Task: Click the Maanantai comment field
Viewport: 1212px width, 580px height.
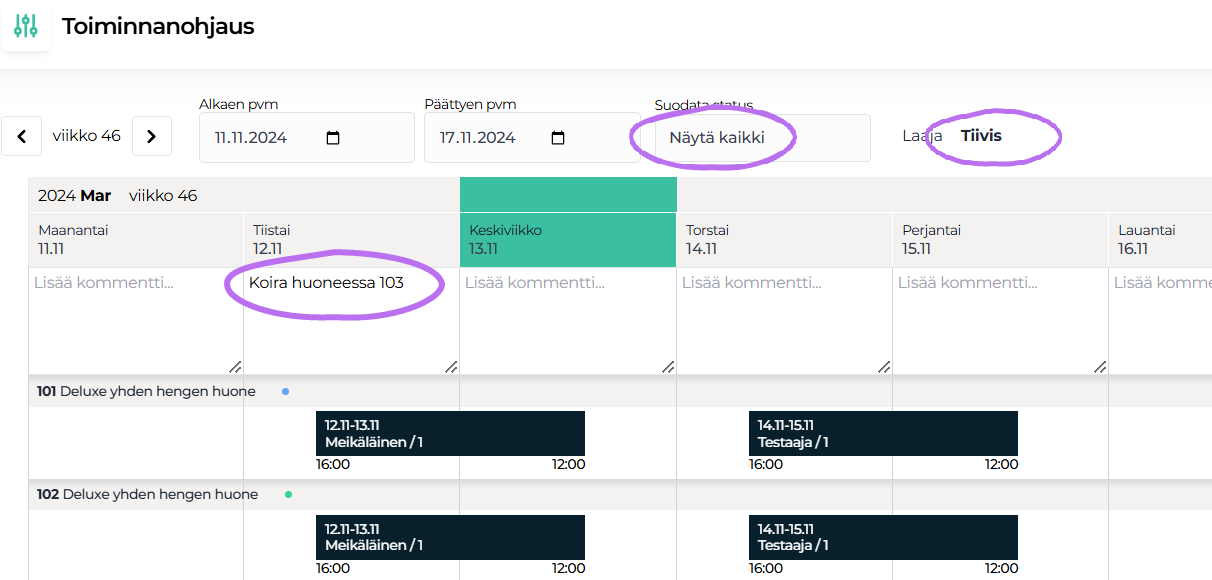Action: (x=135, y=320)
